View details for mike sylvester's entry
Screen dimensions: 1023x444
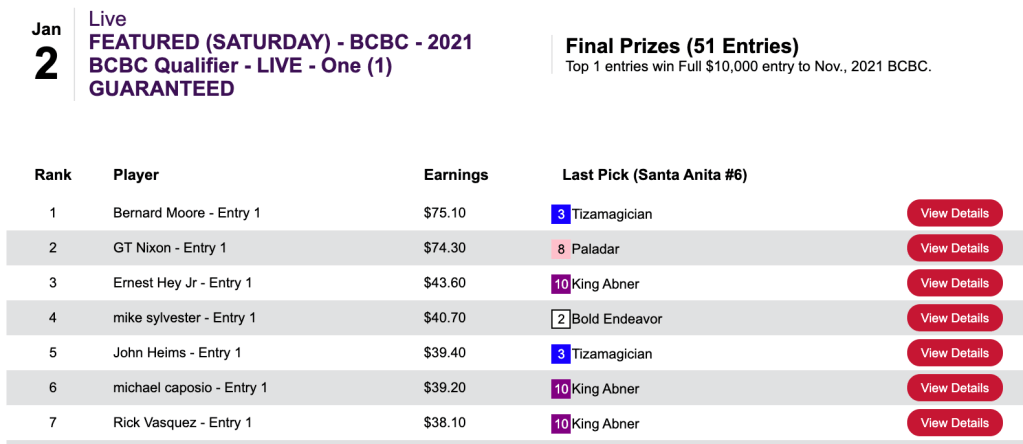[x=954, y=318]
